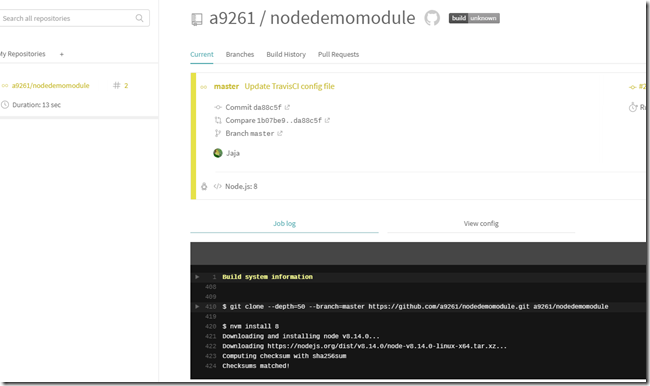Viewport: 650px width, 386px height.
Task: Expand the git clone log fold
Action: tap(197, 306)
